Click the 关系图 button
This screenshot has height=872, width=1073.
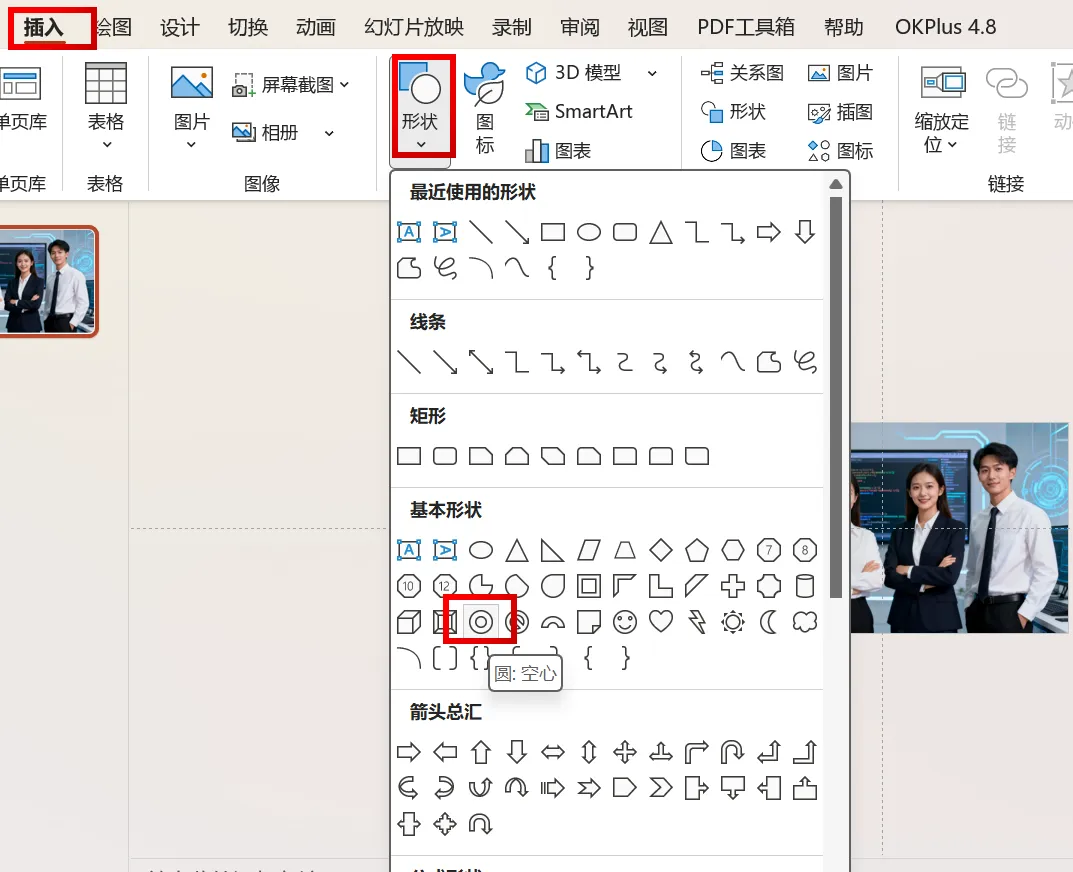tap(742, 72)
